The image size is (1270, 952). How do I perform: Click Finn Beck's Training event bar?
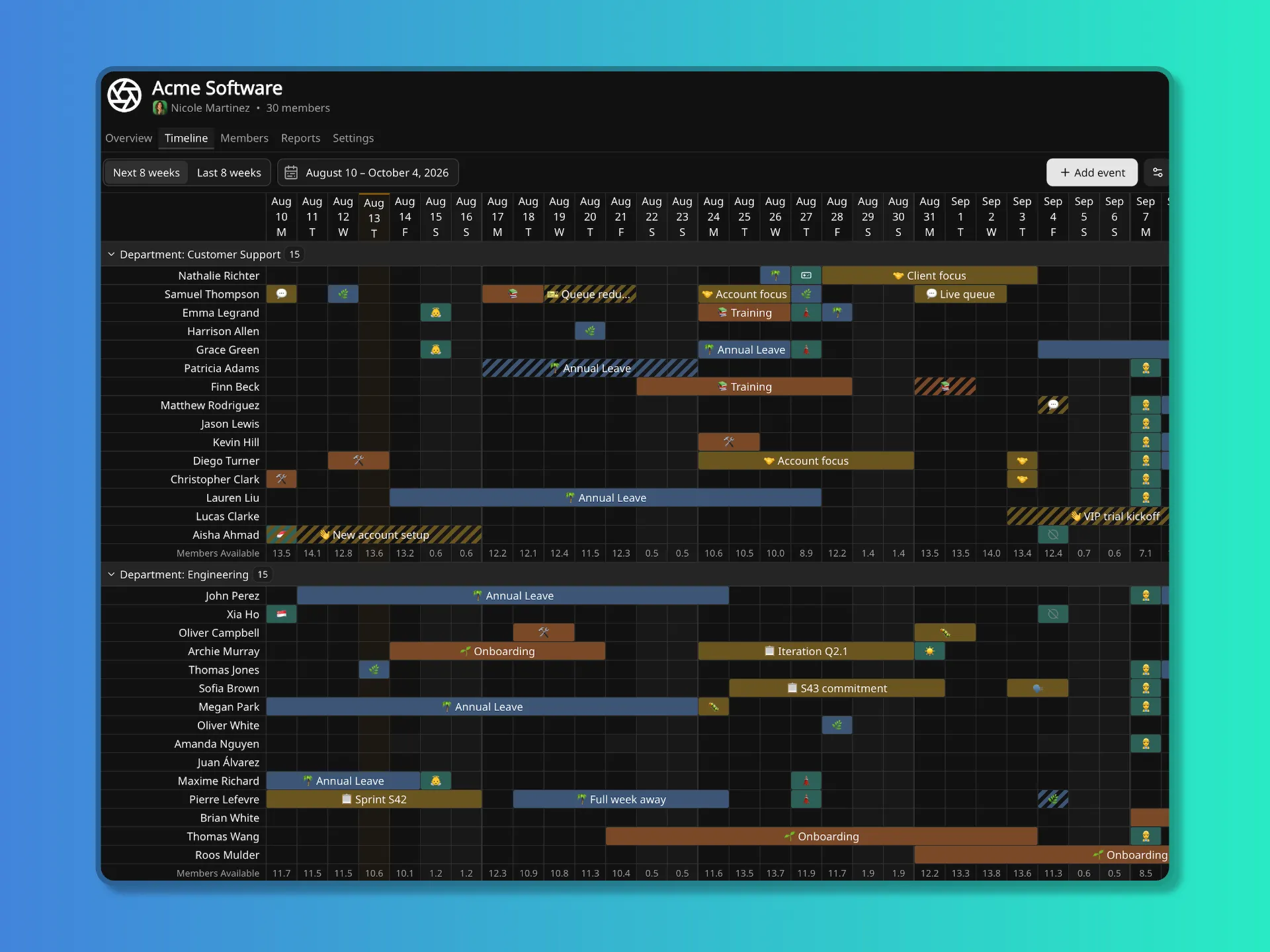point(744,387)
